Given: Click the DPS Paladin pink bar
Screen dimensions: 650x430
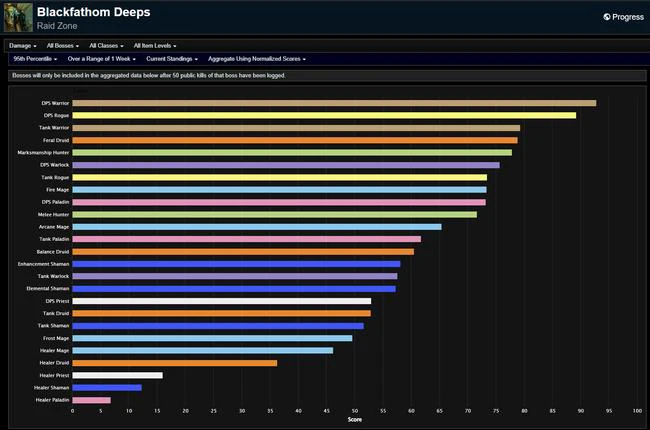Looking at the screenshot, I should (x=279, y=202).
